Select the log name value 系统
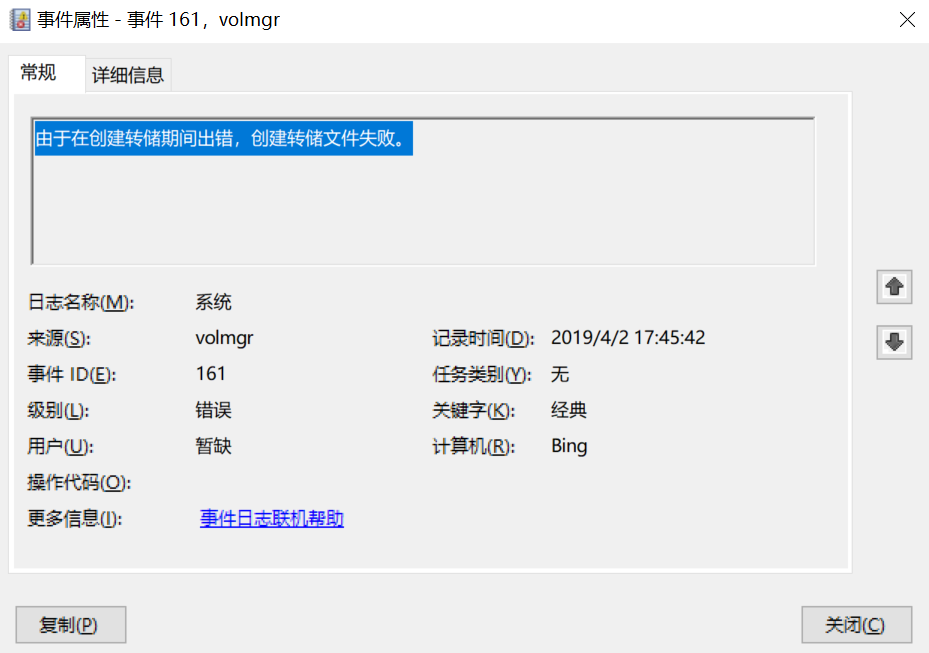The height and width of the screenshot is (653, 929). tap(213, 302)
